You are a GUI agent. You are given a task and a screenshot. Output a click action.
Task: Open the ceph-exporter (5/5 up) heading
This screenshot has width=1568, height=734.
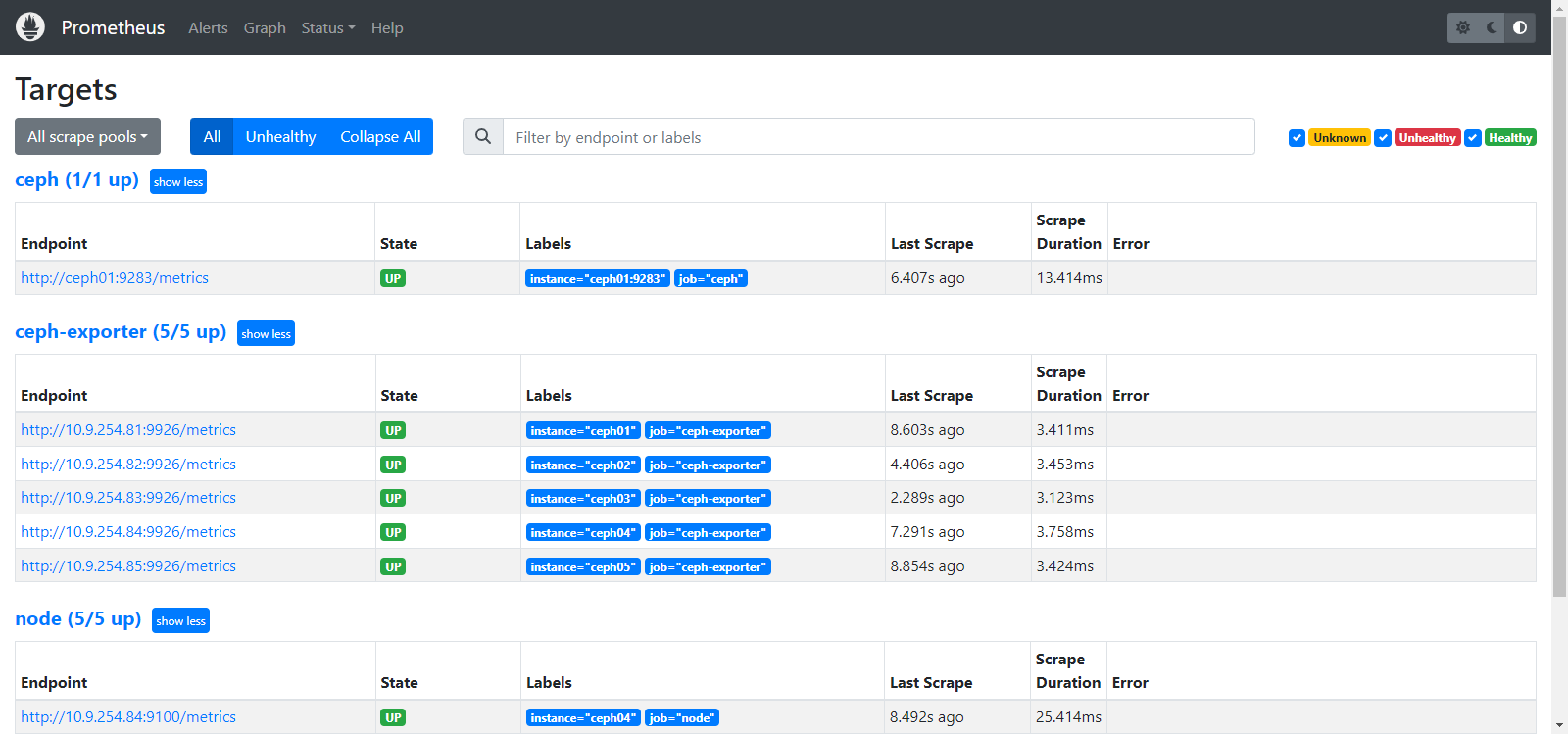pos(121,331)
